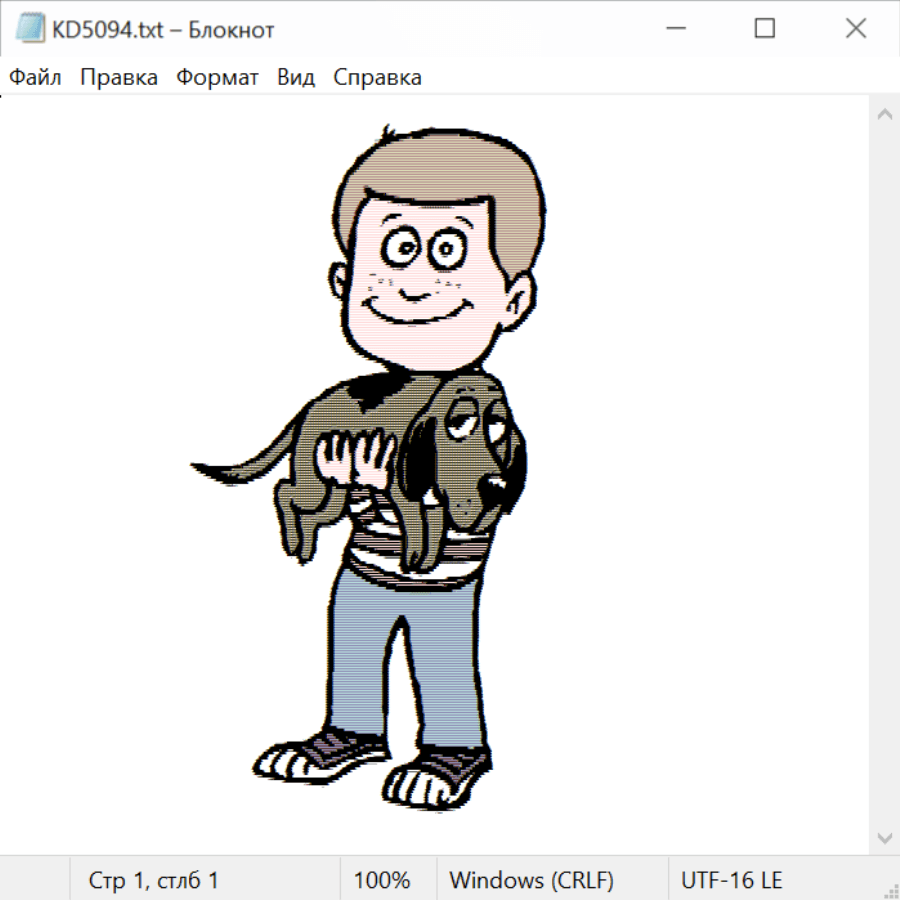The height and width of the screenshot is (900, 900).
Task: Click the 'Стр 1, стлб 1' status indicator
Action: pyautogui.click(x=153, y=880)
